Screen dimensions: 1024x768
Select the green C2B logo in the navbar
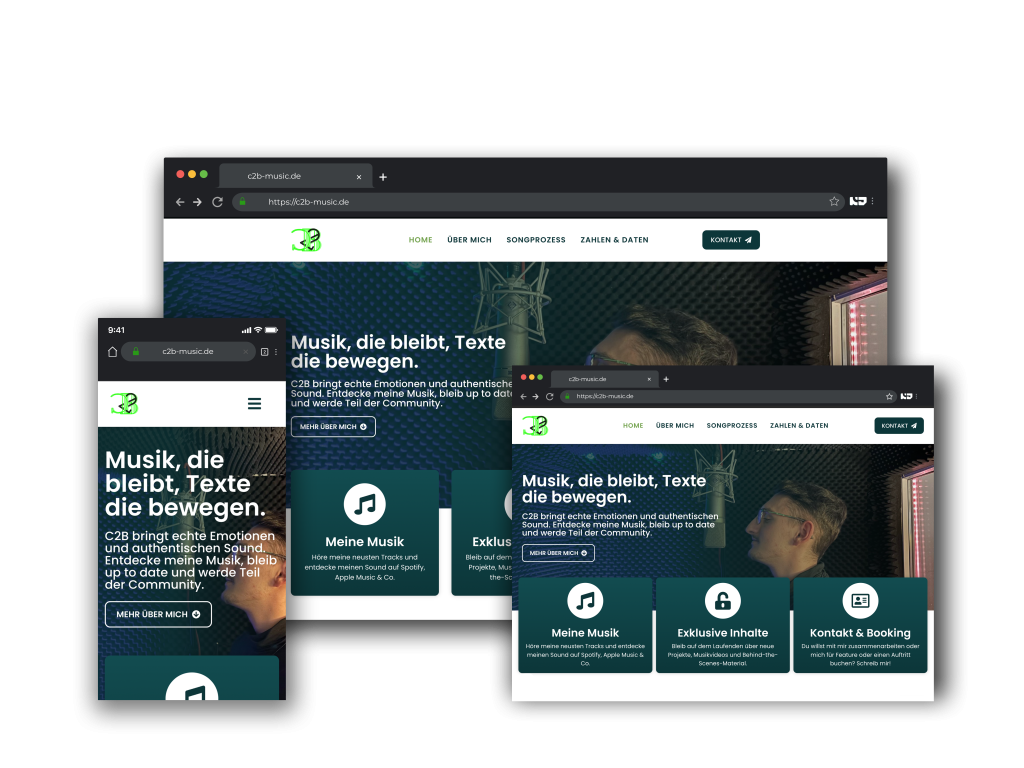coord(536,424)
